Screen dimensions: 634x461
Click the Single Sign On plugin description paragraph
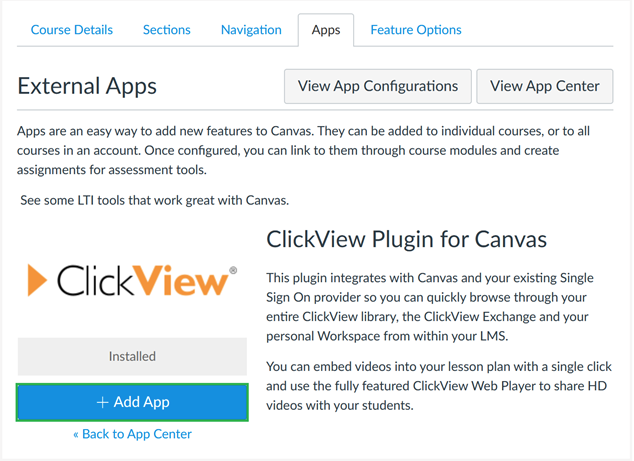(430, 307)
